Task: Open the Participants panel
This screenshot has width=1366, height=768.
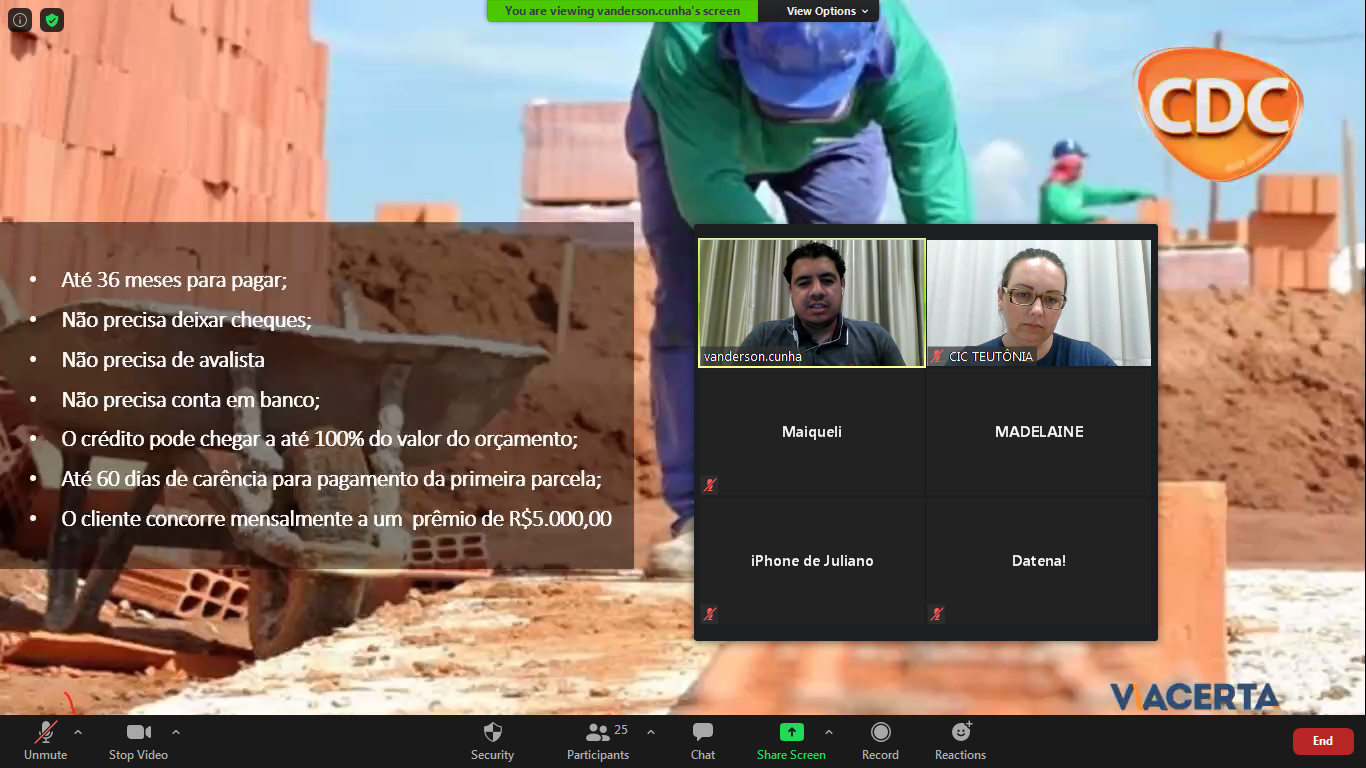Action: pyautogui.click(x=598, y=741)
